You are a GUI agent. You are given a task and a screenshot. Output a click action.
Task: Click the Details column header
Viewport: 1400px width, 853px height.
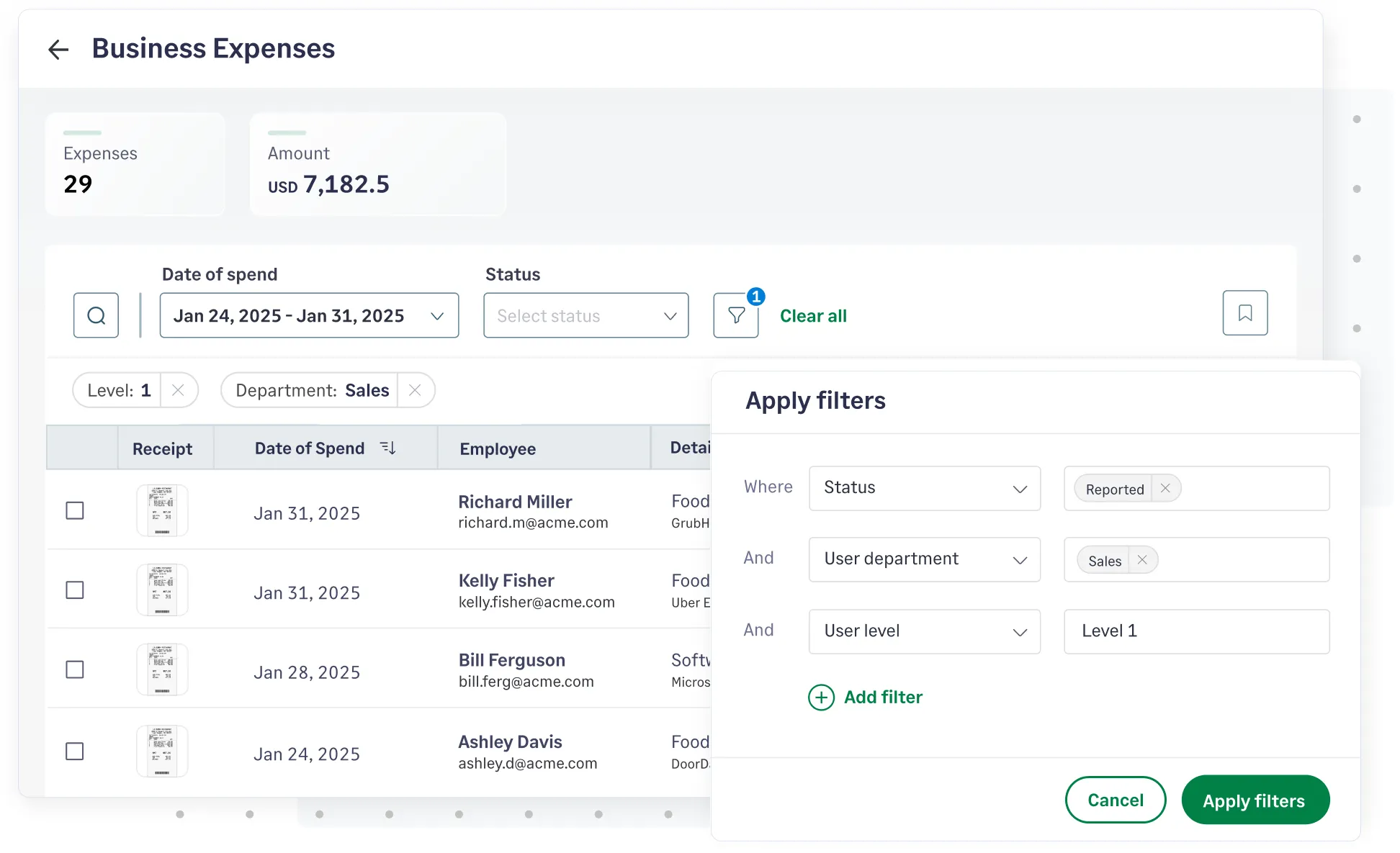pos(689,448)
